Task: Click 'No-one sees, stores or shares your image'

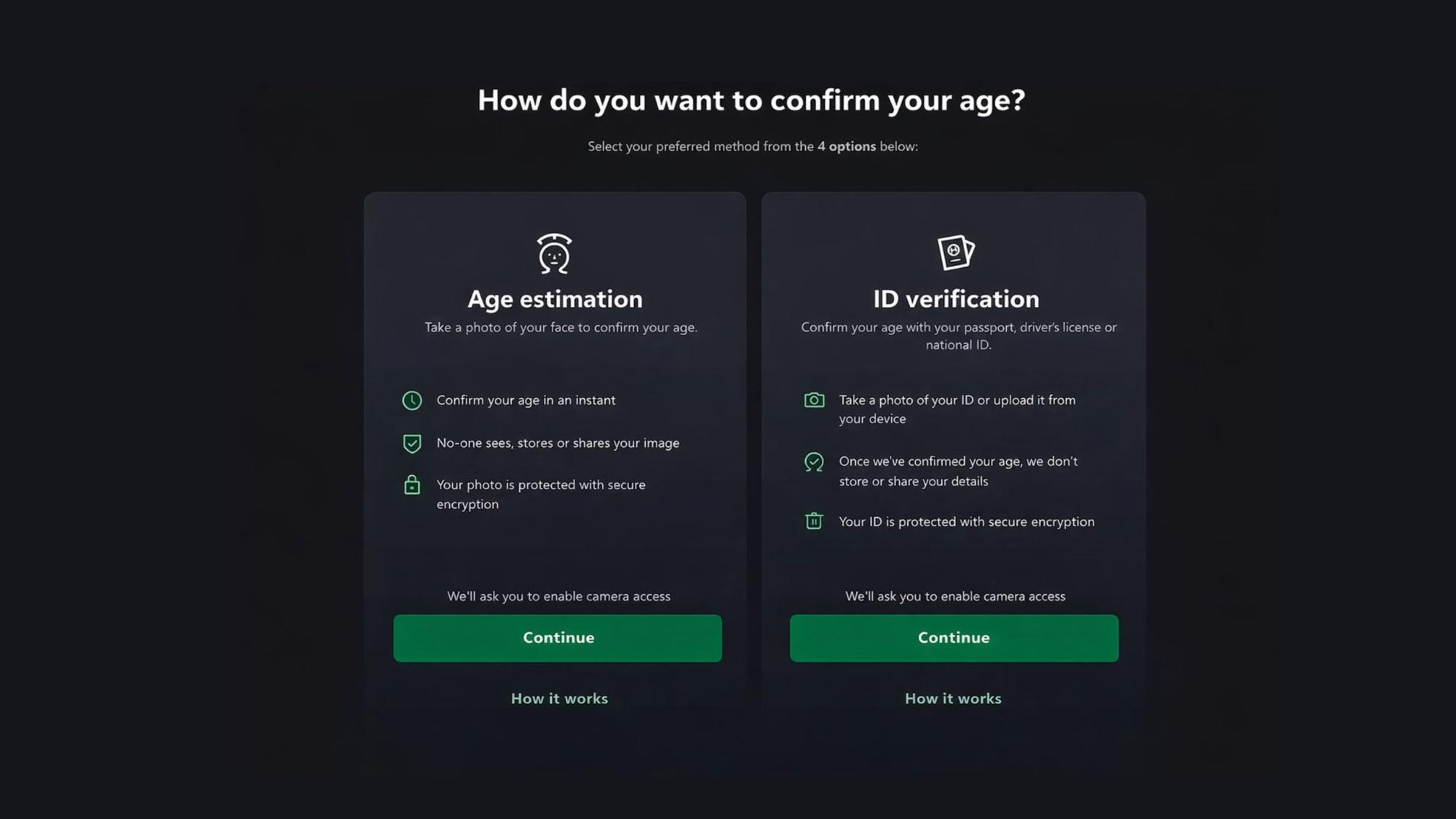Action: [558, 443]
